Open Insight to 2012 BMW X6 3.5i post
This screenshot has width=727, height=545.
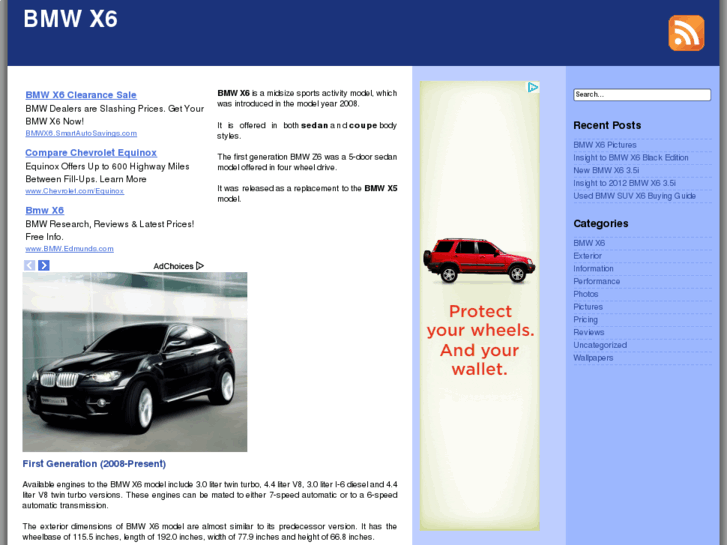(625, 183)
